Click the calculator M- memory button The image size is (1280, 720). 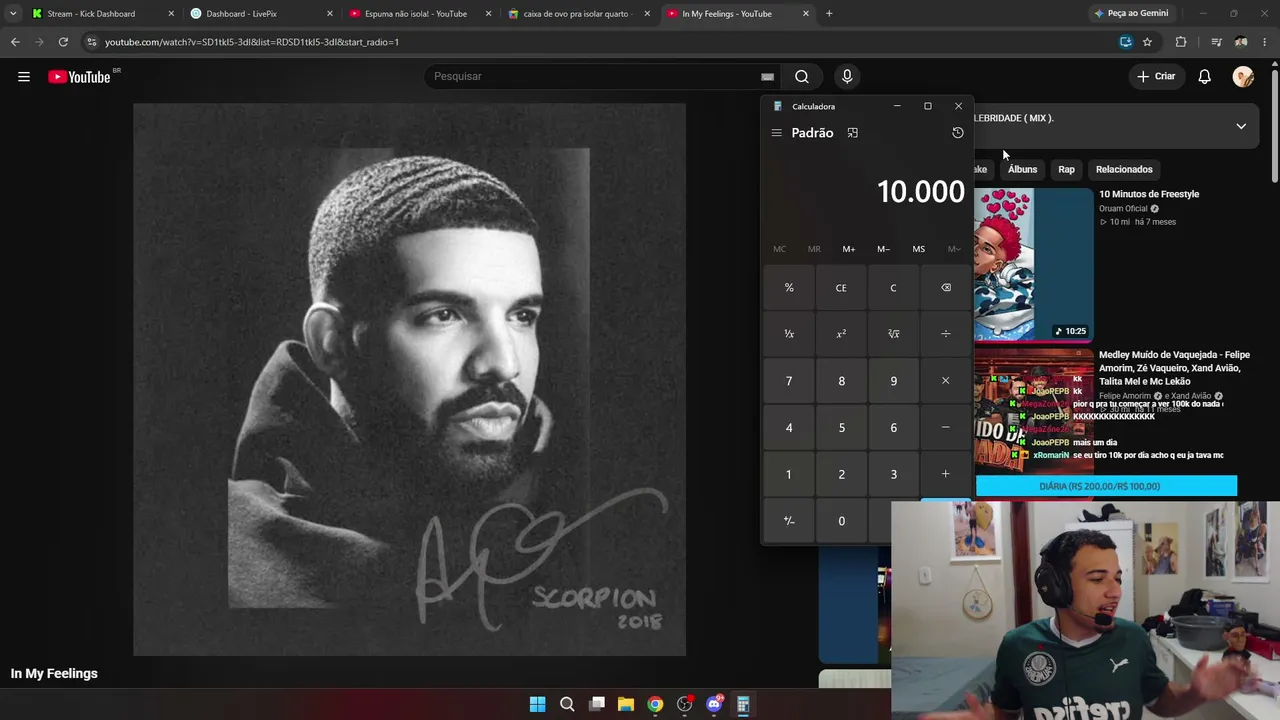coord(883,249)
